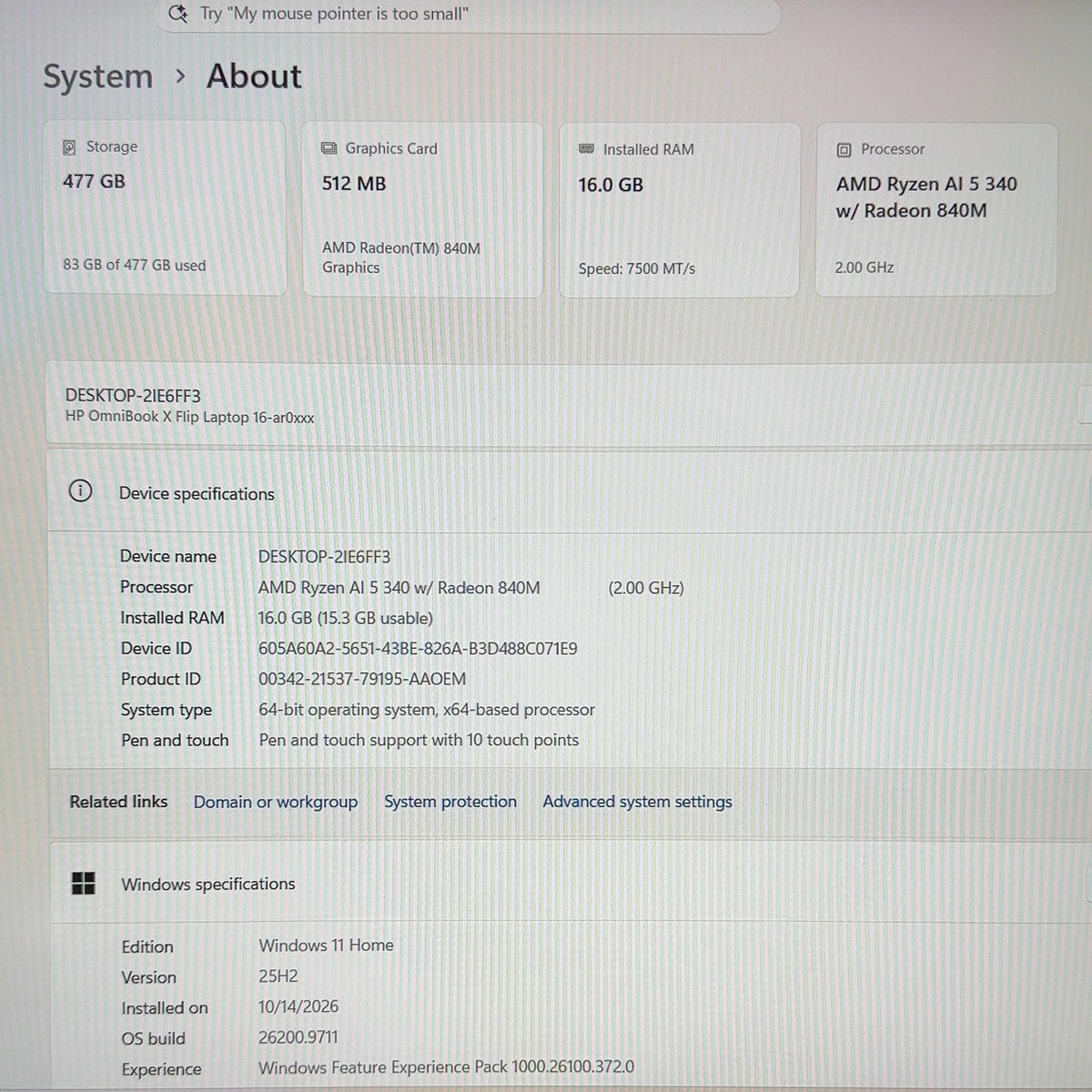Click the breadcrumb chevron between System and About

click(x=180, y=76)
